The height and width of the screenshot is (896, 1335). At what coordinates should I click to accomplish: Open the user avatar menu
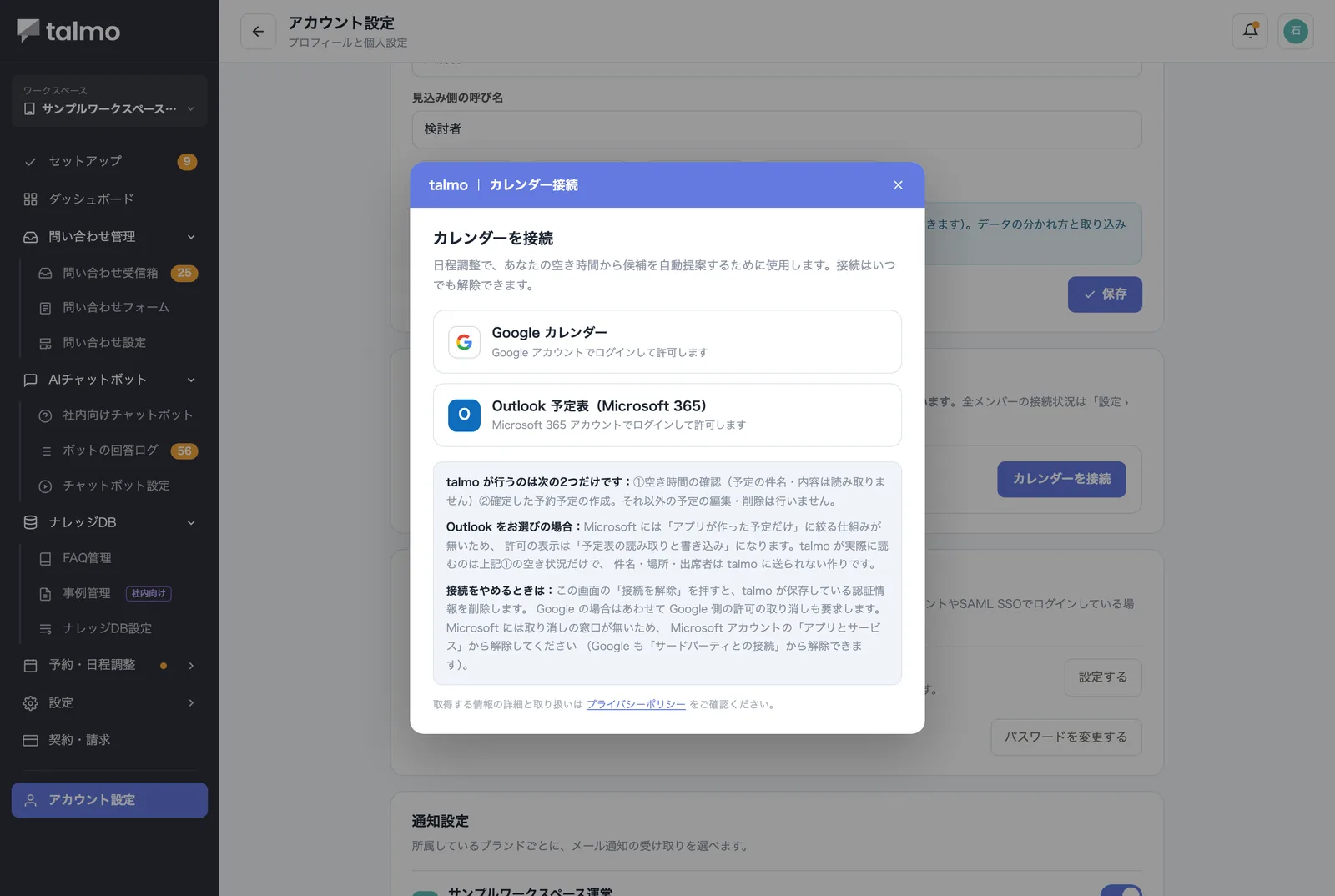point(1296,32)
